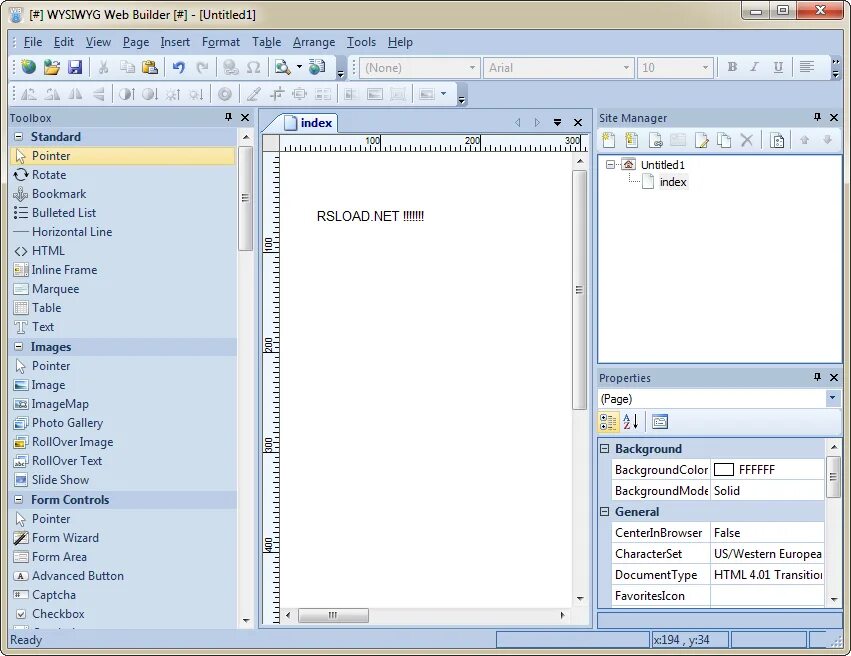The height and width of the screenshot is (656, 851).
Task: Open the Arial font dropdown
Action: pos(626,68)
